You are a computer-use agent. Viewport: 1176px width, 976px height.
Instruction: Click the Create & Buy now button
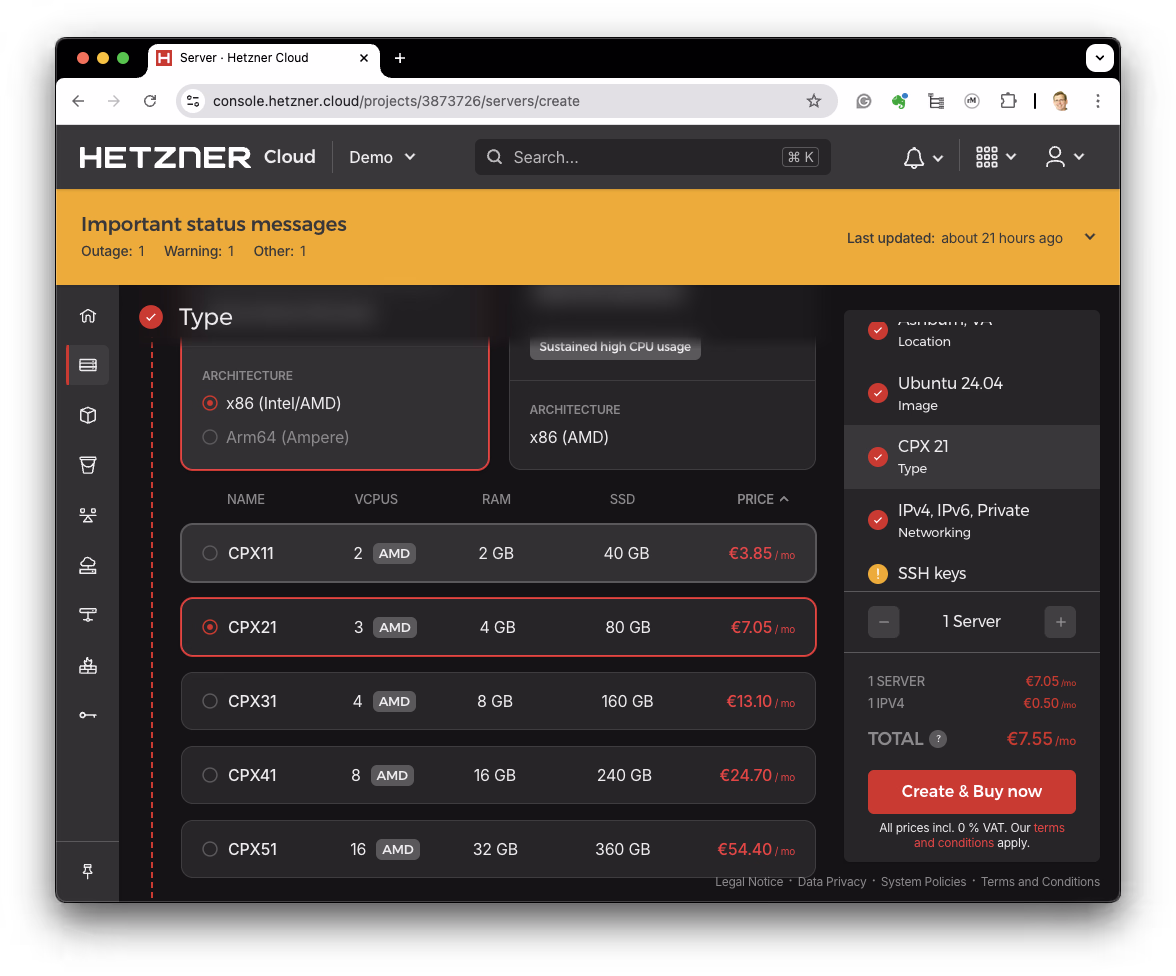[x=971, y=791]
